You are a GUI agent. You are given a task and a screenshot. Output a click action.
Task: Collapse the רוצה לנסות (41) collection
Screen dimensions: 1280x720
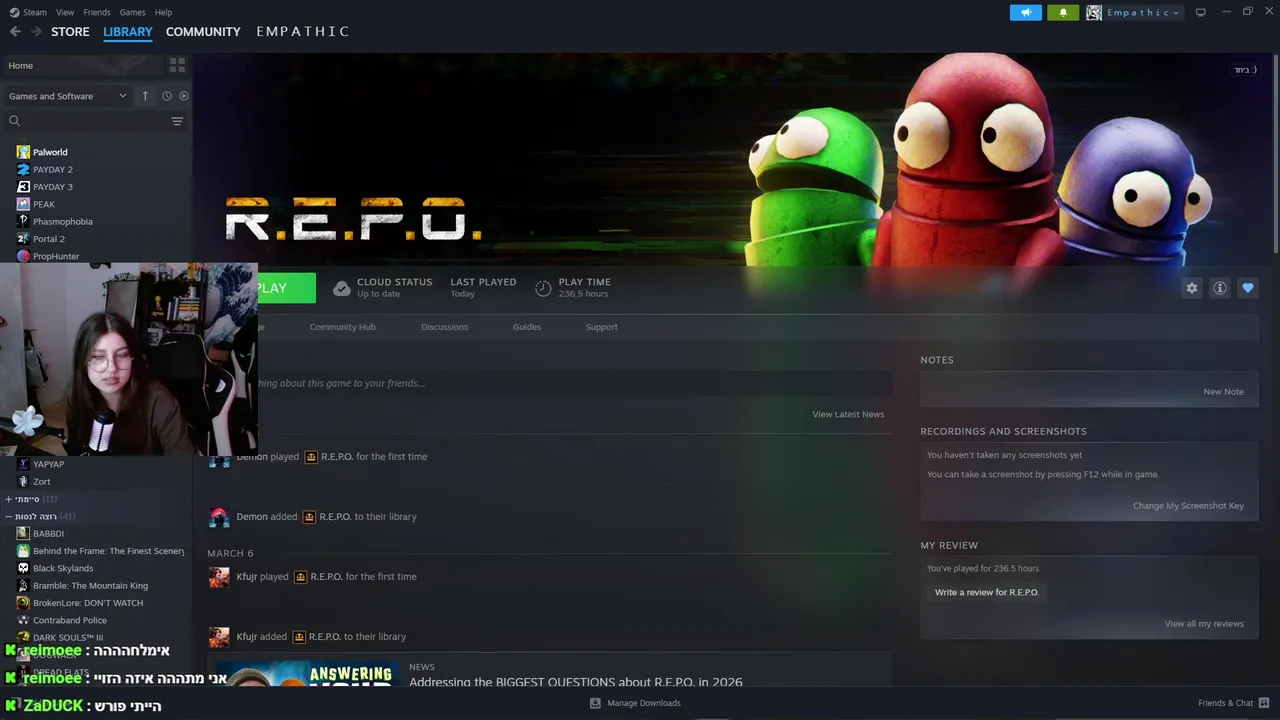click(x=40, y=516)
